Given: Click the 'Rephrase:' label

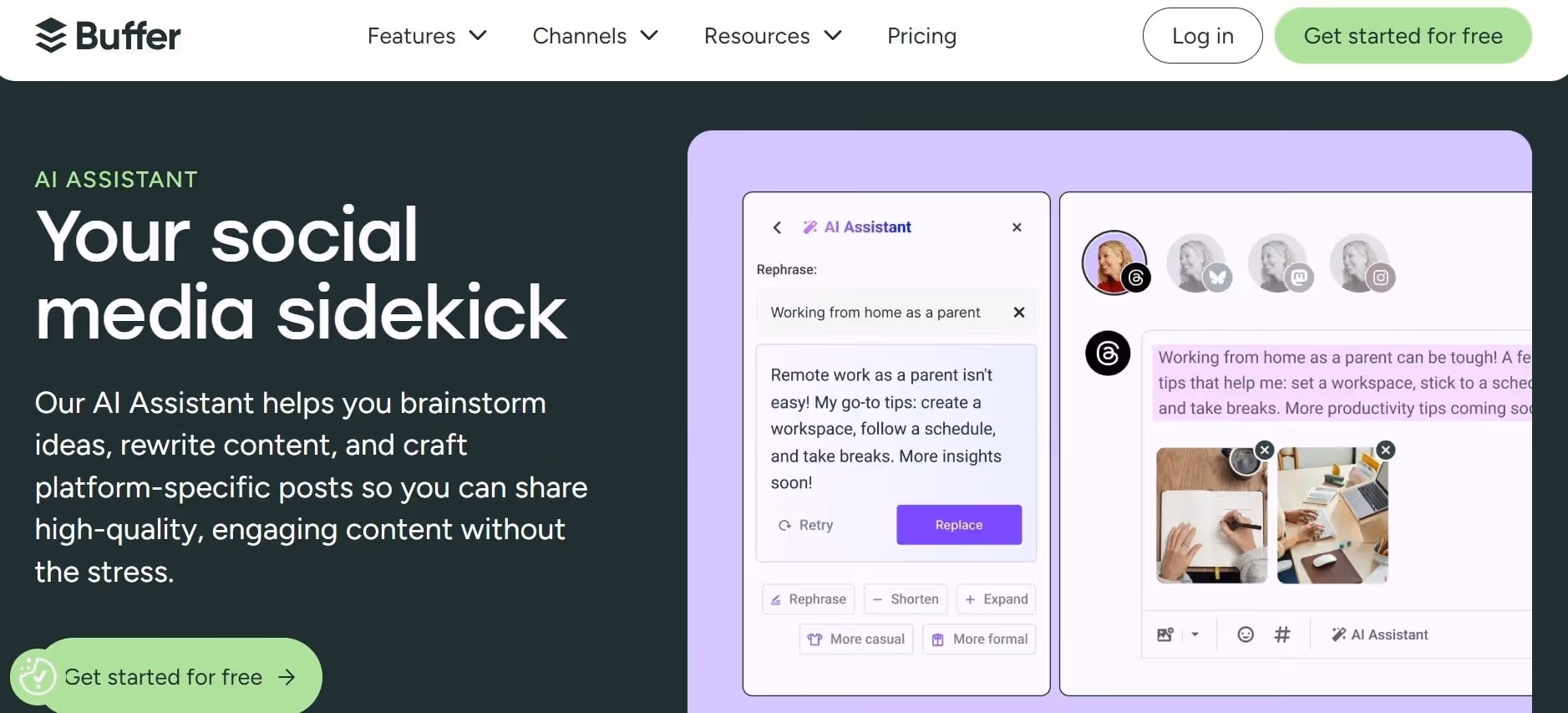Looking at the screenshot, I should pos(786,270).
